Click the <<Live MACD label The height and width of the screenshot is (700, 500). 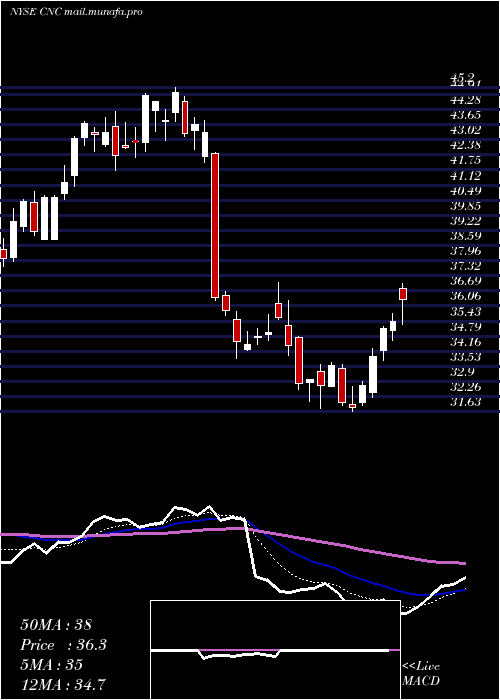(x=421, y=674)
